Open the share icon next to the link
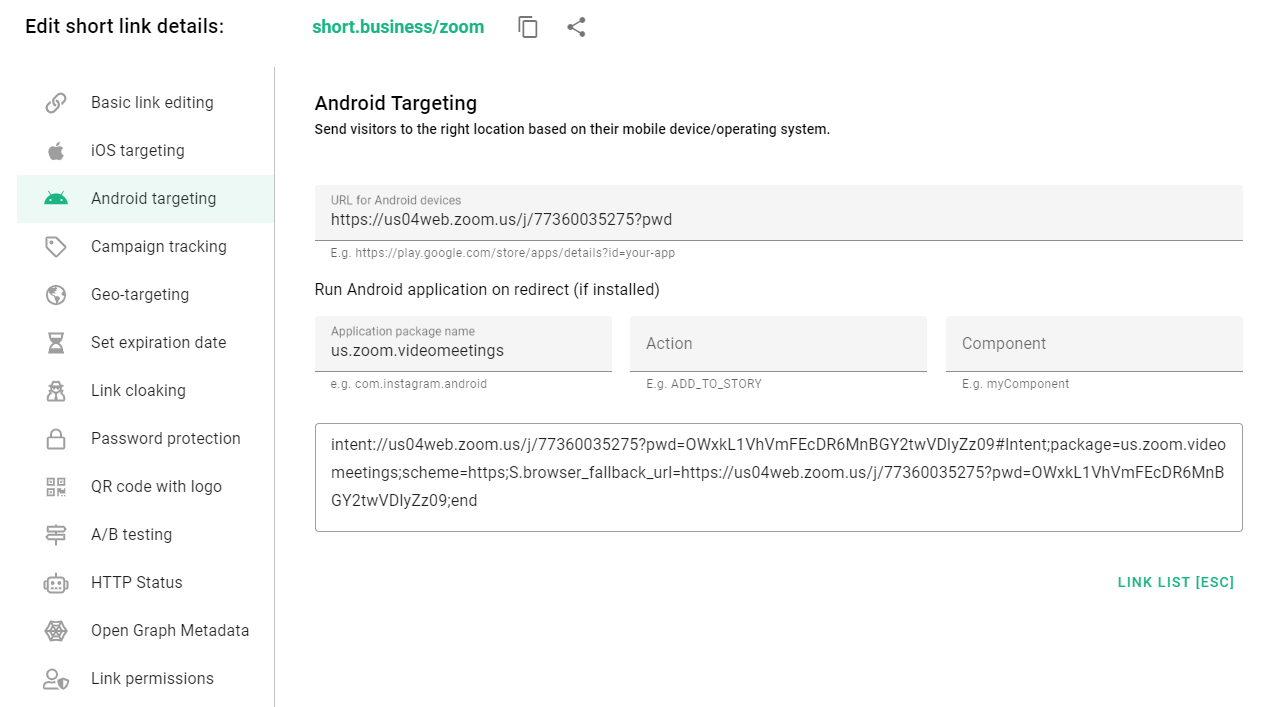This screenshot has width=1282, height=707. (x=576, y=27)
